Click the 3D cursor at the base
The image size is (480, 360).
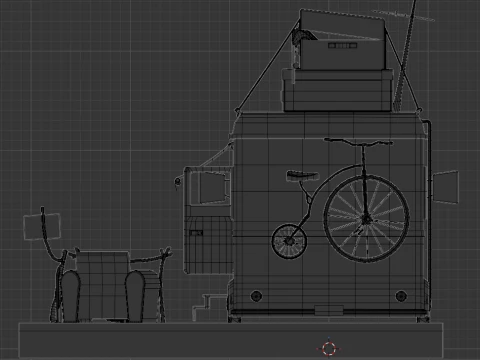329,349
